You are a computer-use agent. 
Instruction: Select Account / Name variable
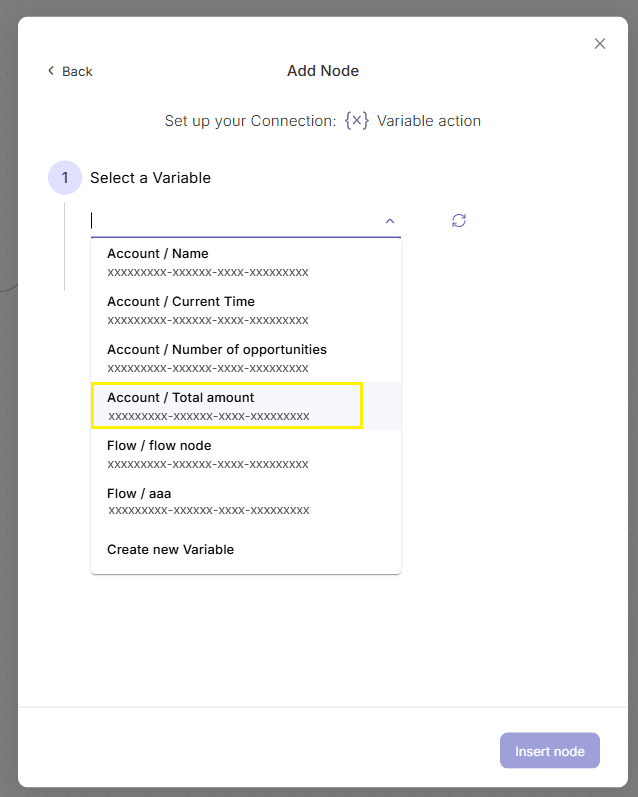246,262
